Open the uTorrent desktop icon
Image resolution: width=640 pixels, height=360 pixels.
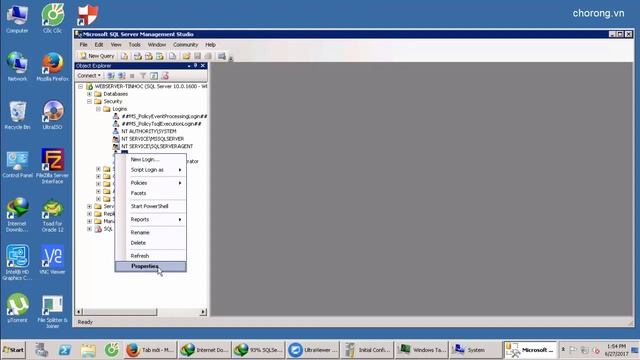coord(17,308)
